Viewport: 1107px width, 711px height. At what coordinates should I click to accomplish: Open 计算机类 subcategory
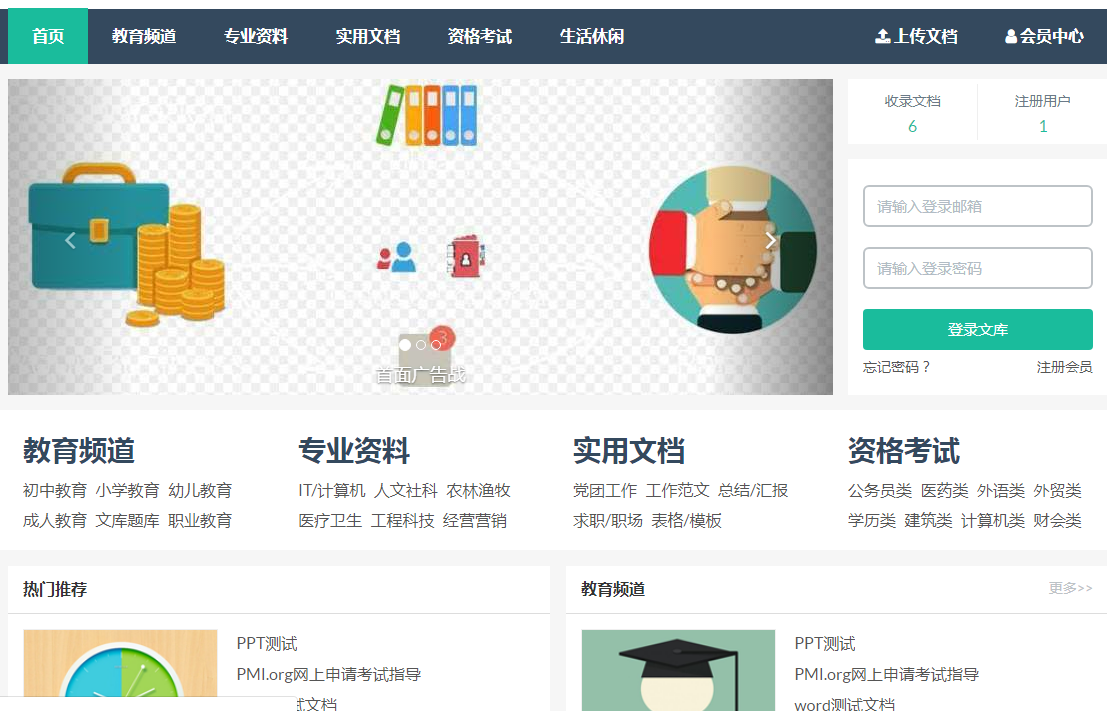pos(993,520)
